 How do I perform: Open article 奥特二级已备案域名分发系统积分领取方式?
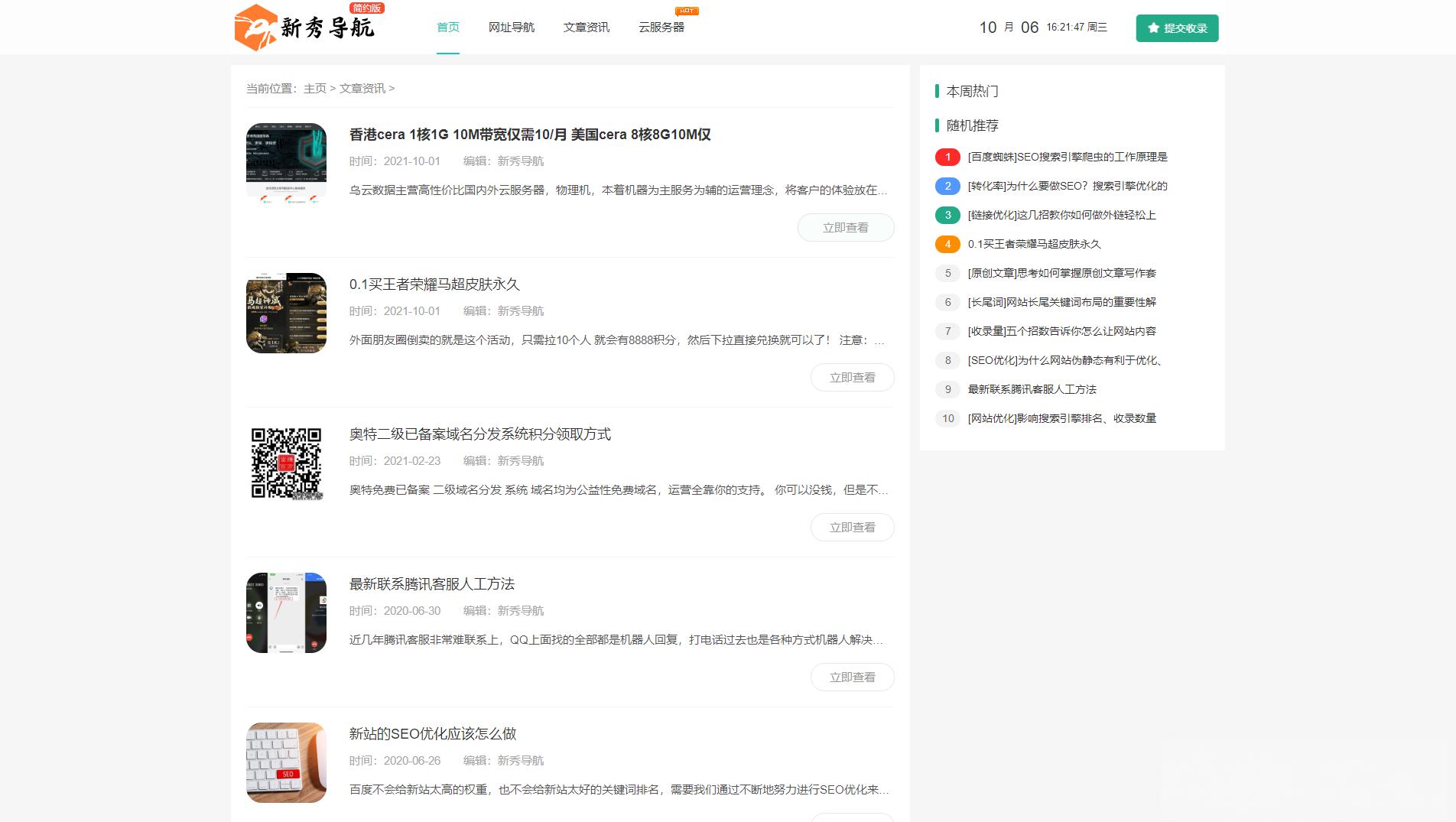click(x=480, y=434)
